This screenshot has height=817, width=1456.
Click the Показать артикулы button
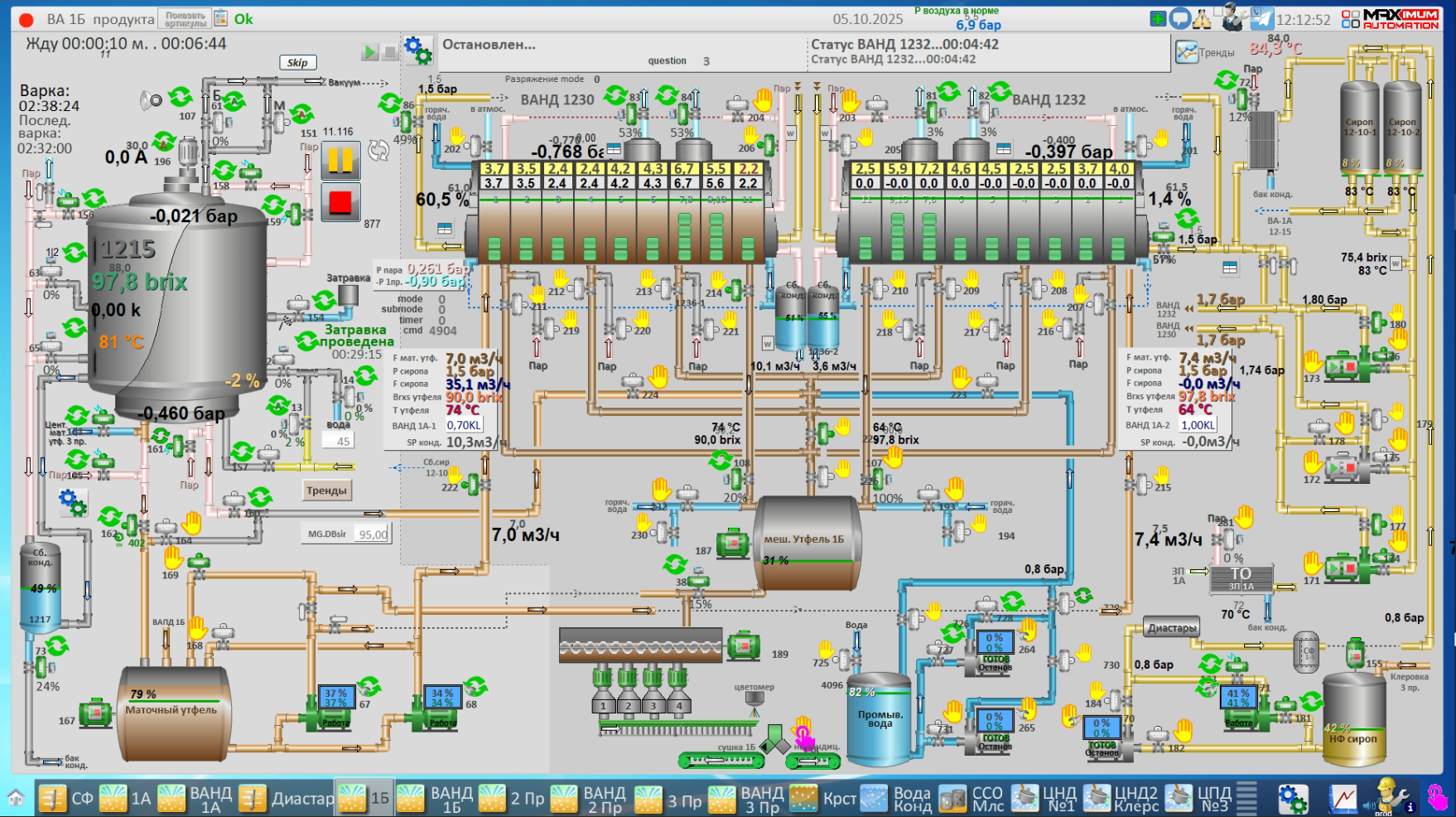[185, 19]
